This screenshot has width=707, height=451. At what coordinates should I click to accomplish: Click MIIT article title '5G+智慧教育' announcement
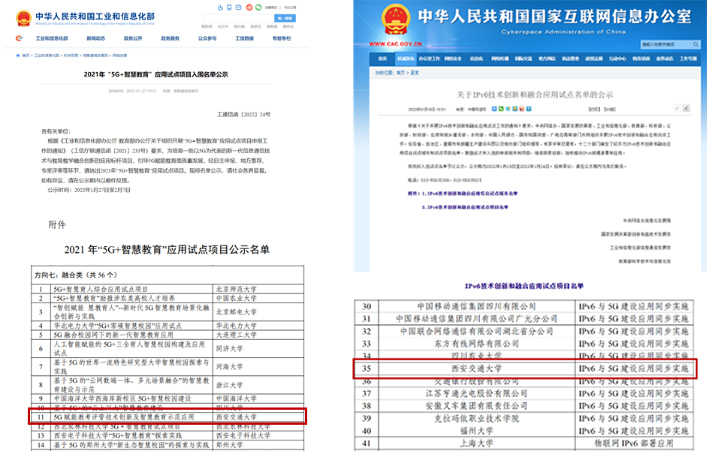pos(156,74)
